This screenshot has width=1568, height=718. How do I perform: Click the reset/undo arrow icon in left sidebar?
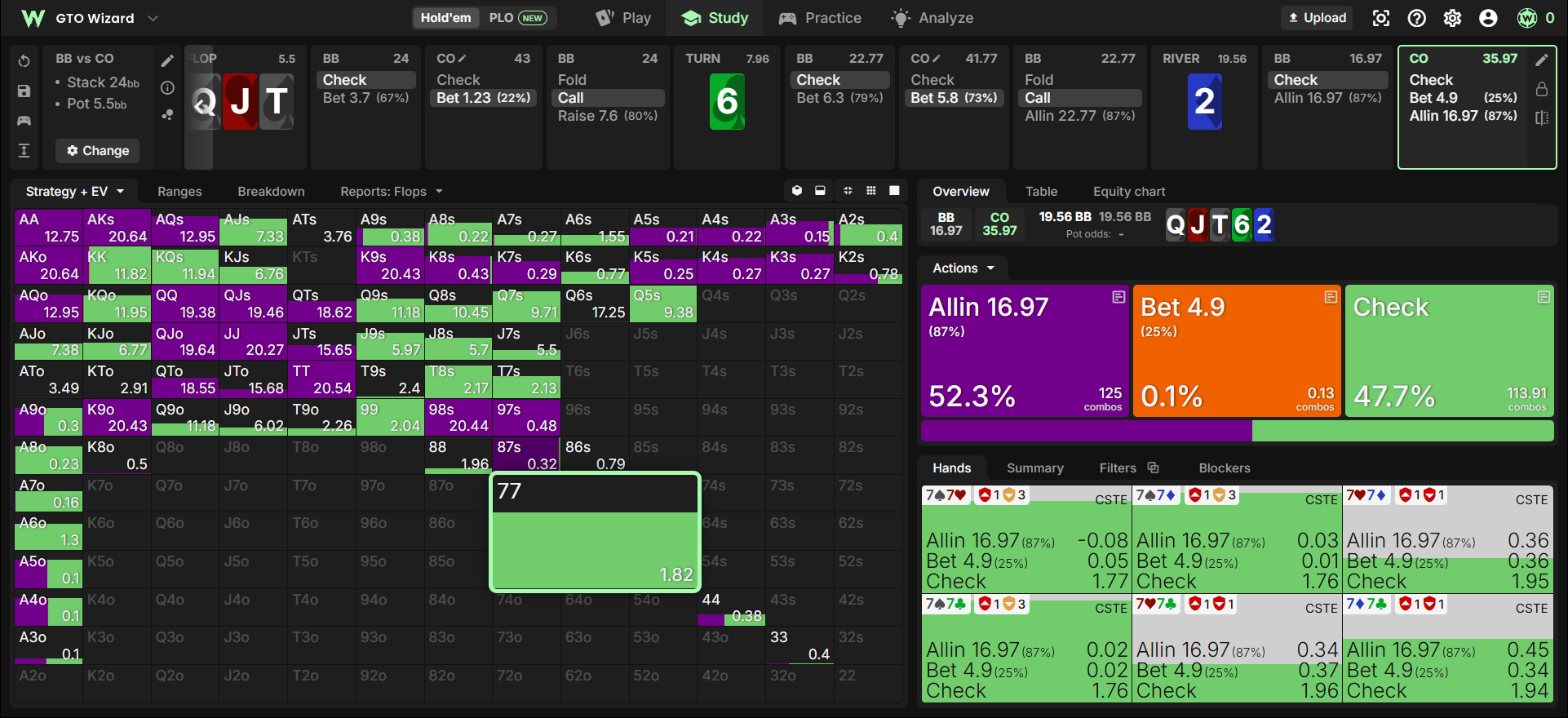tap(24, 61)
